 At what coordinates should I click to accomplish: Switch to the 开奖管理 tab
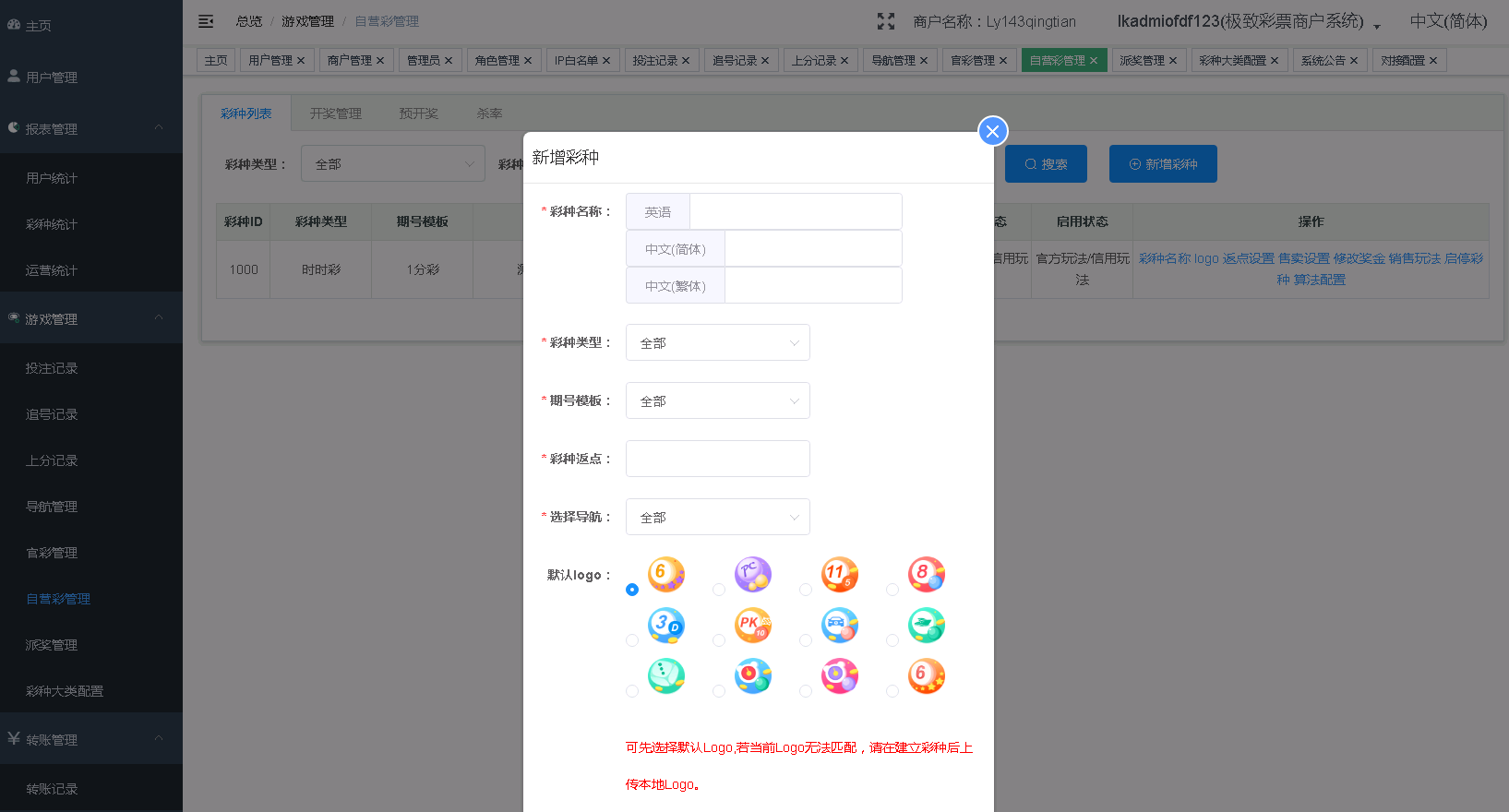[x=335, y=113]
